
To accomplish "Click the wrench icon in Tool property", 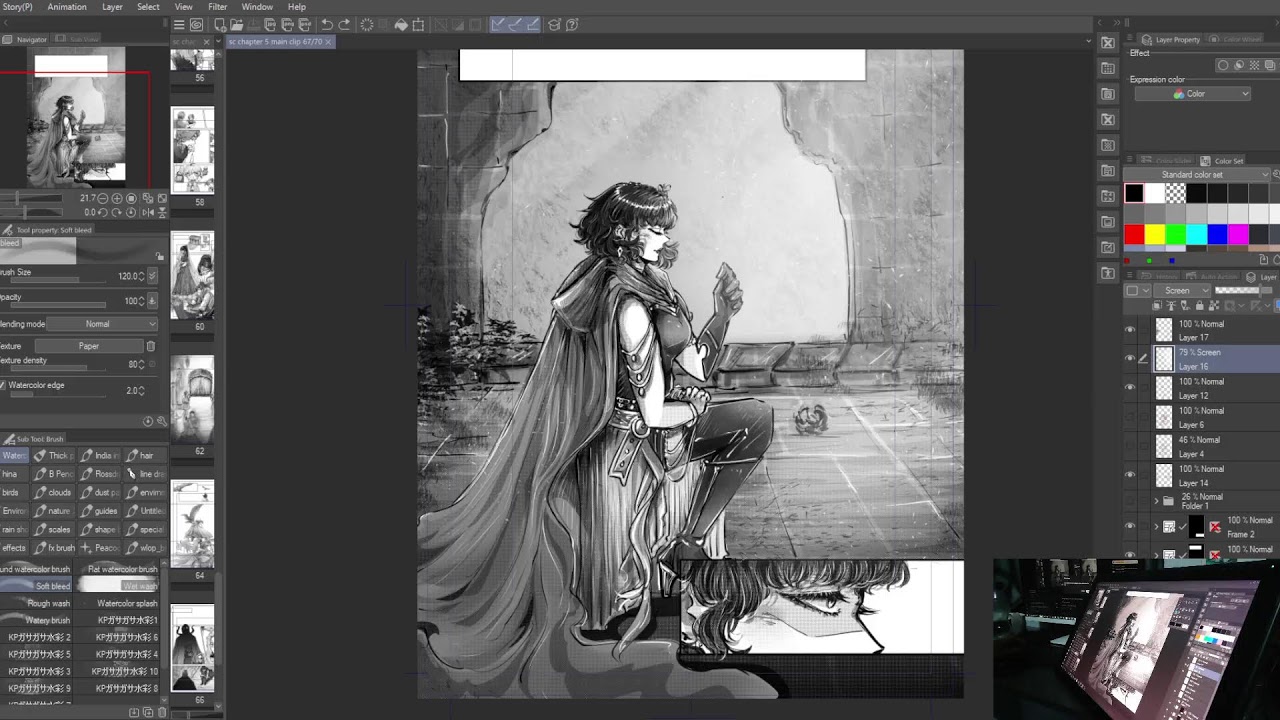I will [161, 421].
